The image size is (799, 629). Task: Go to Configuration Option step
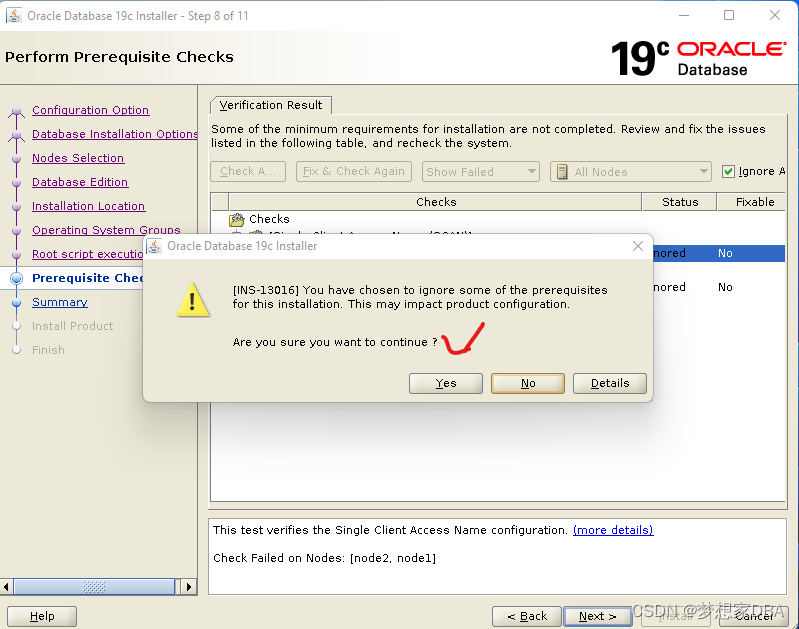click(90, 110)
